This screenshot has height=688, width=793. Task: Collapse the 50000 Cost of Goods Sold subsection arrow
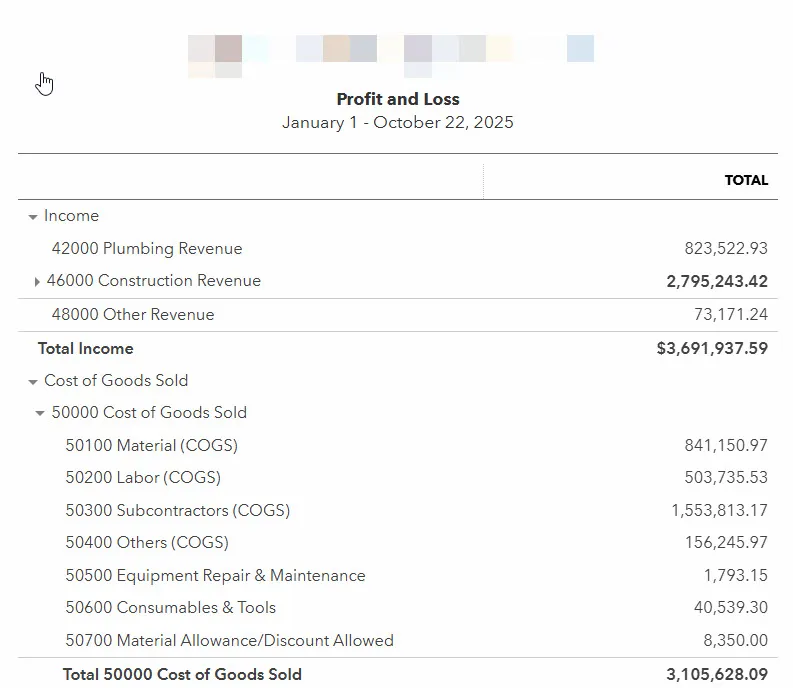(40, 413)
